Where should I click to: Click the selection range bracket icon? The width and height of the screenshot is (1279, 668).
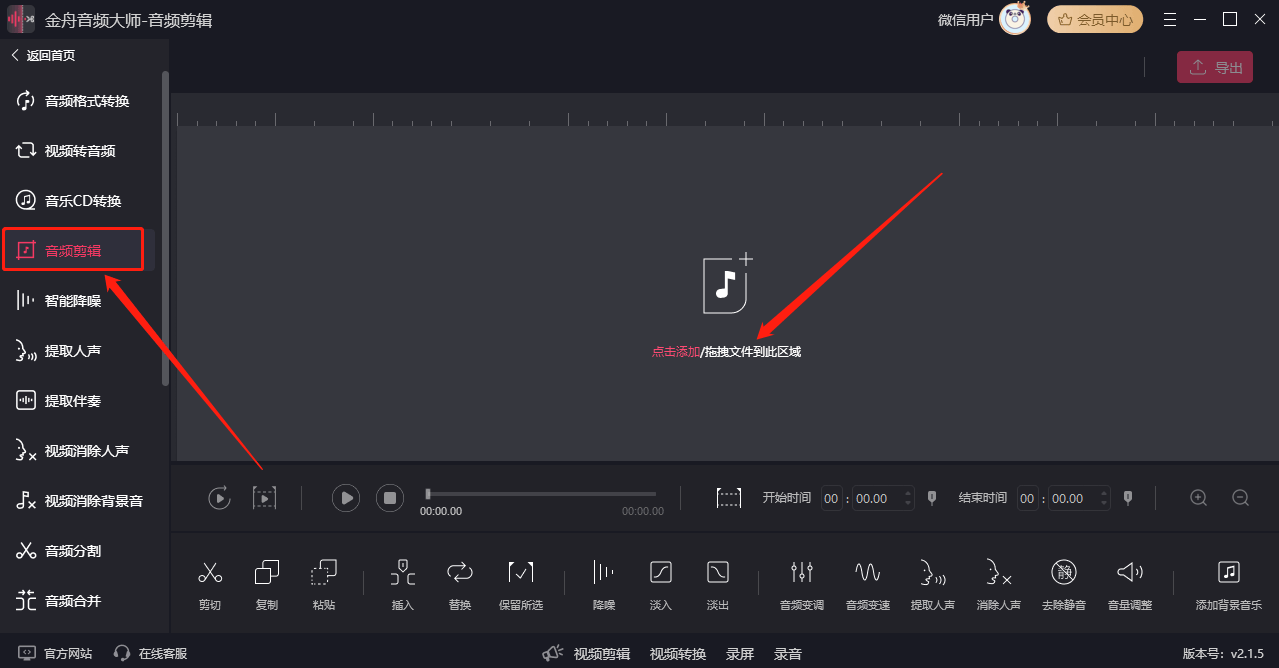729,497
